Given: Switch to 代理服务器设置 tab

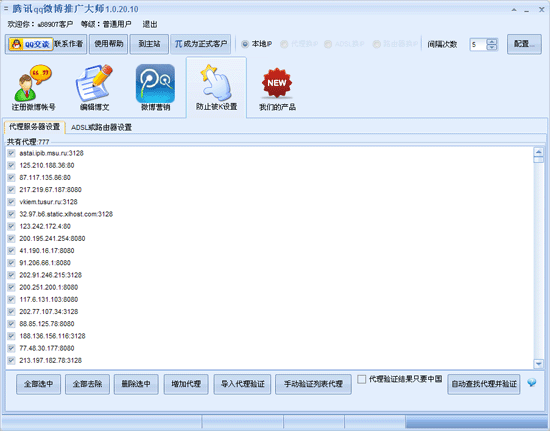Looking at the screenshot, I should (34, 127).
